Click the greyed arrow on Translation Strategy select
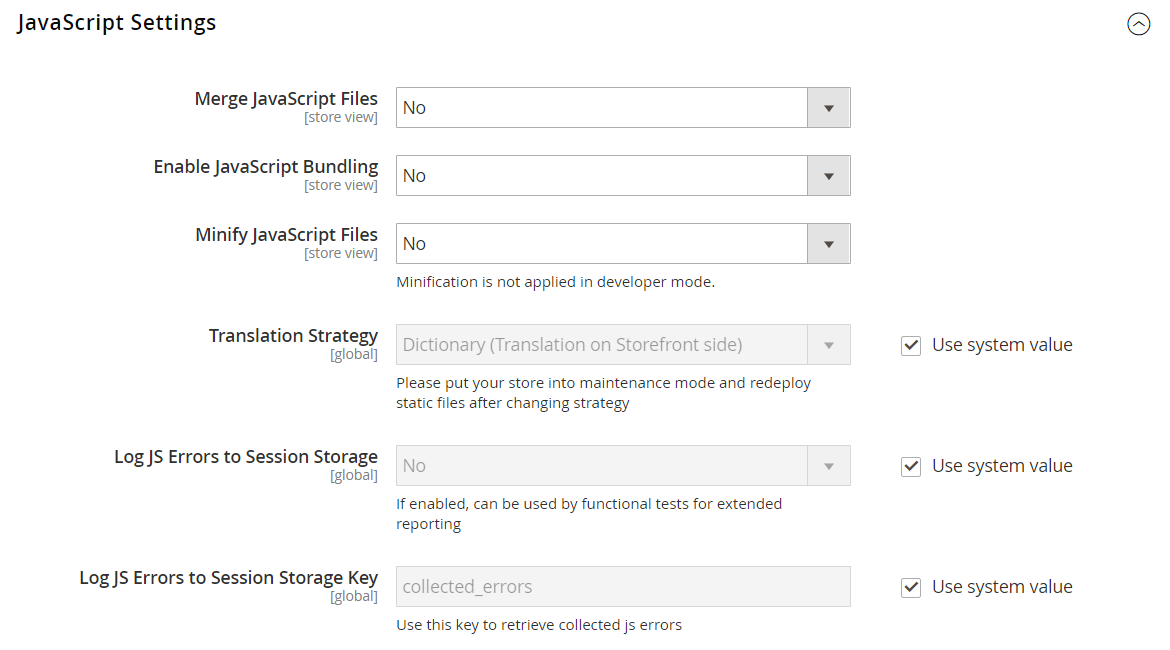 [x=828, y=345]
